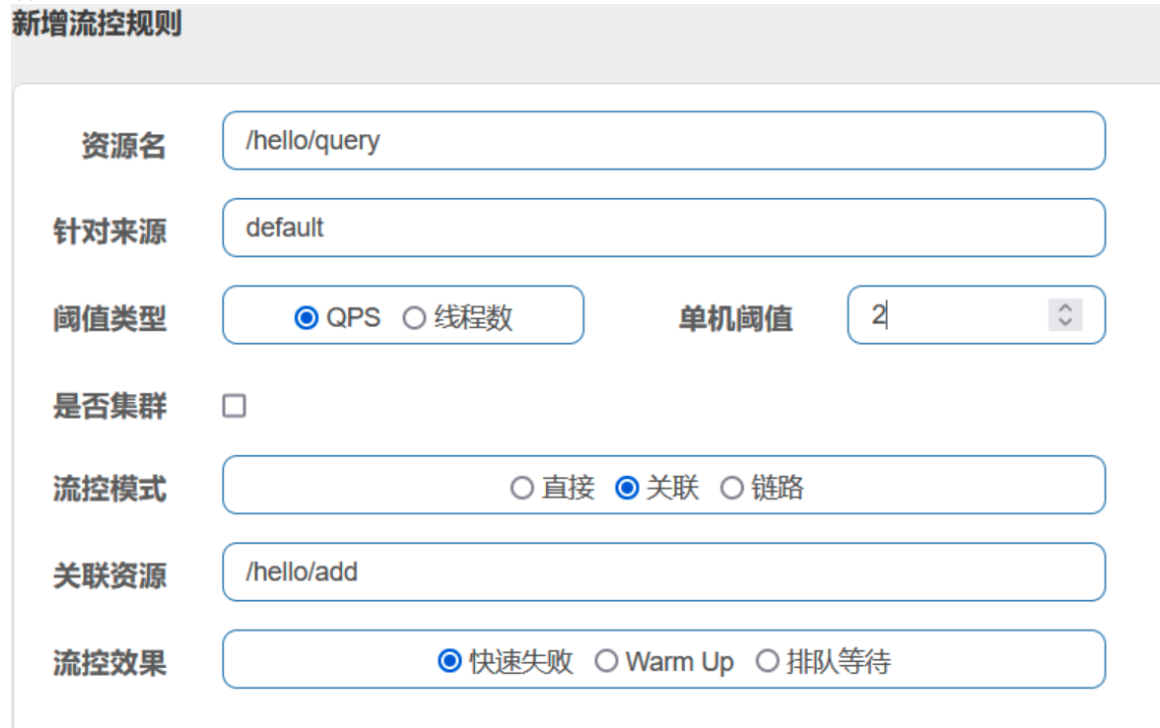Select the 线程数 threshold type
1160x728 pixels.
click(414, 318)
